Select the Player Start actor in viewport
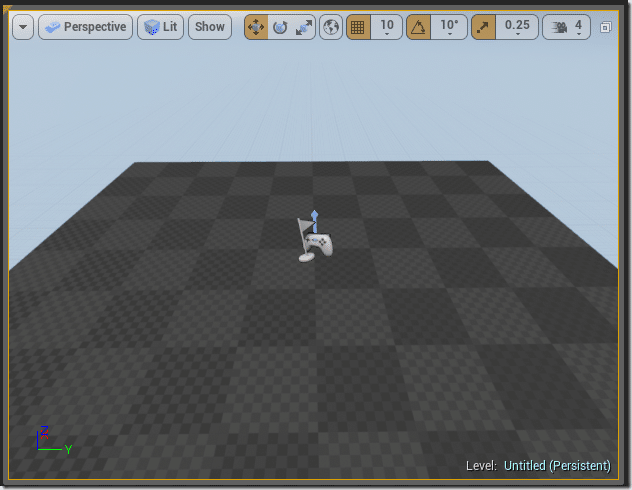Viewport: 632px width, 490px height. [316, 242]
